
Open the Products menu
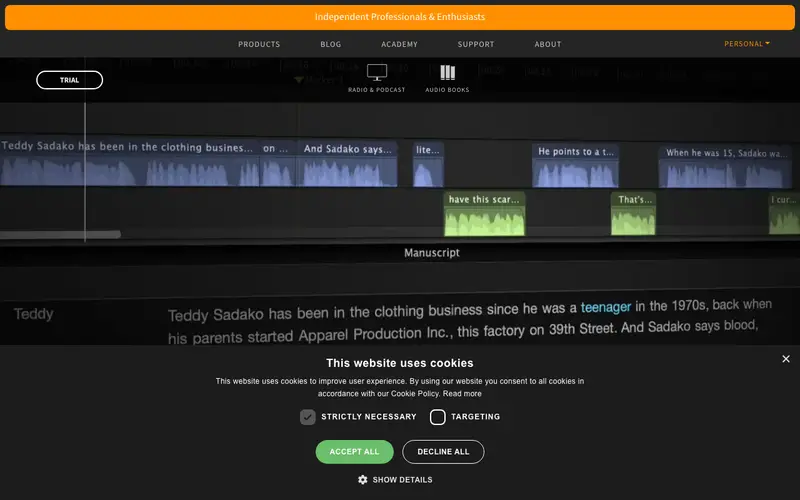259,44
